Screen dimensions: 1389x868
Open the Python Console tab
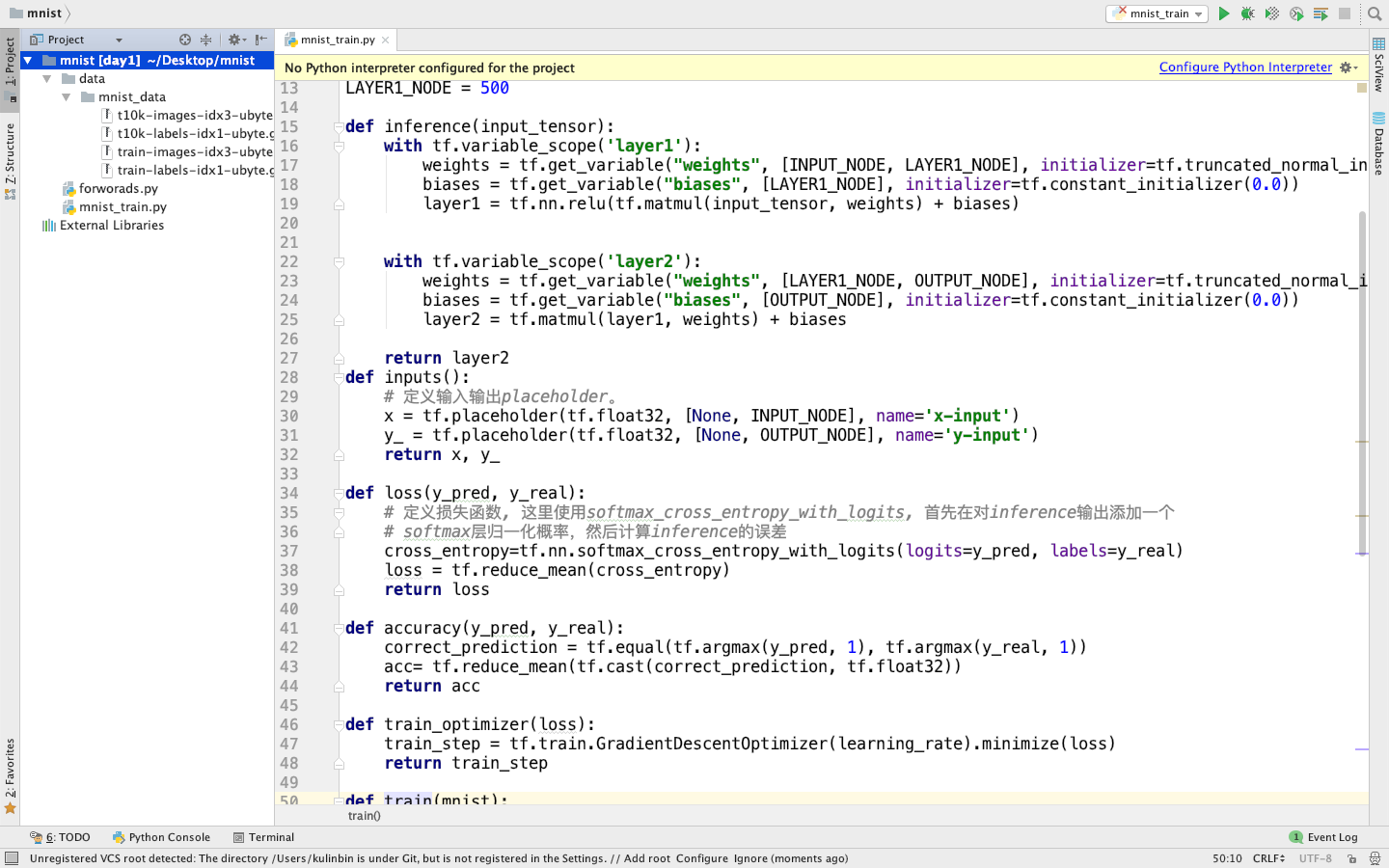pyautogui.click(x=161, y=837)
